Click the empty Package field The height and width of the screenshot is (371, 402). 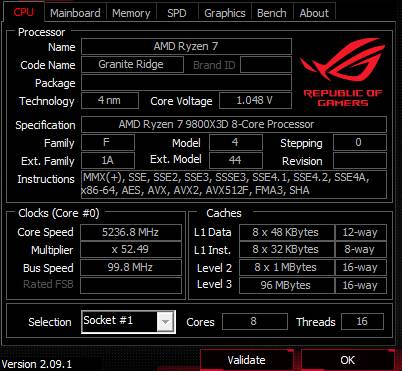pyautogui.click(x=186, y=82)
